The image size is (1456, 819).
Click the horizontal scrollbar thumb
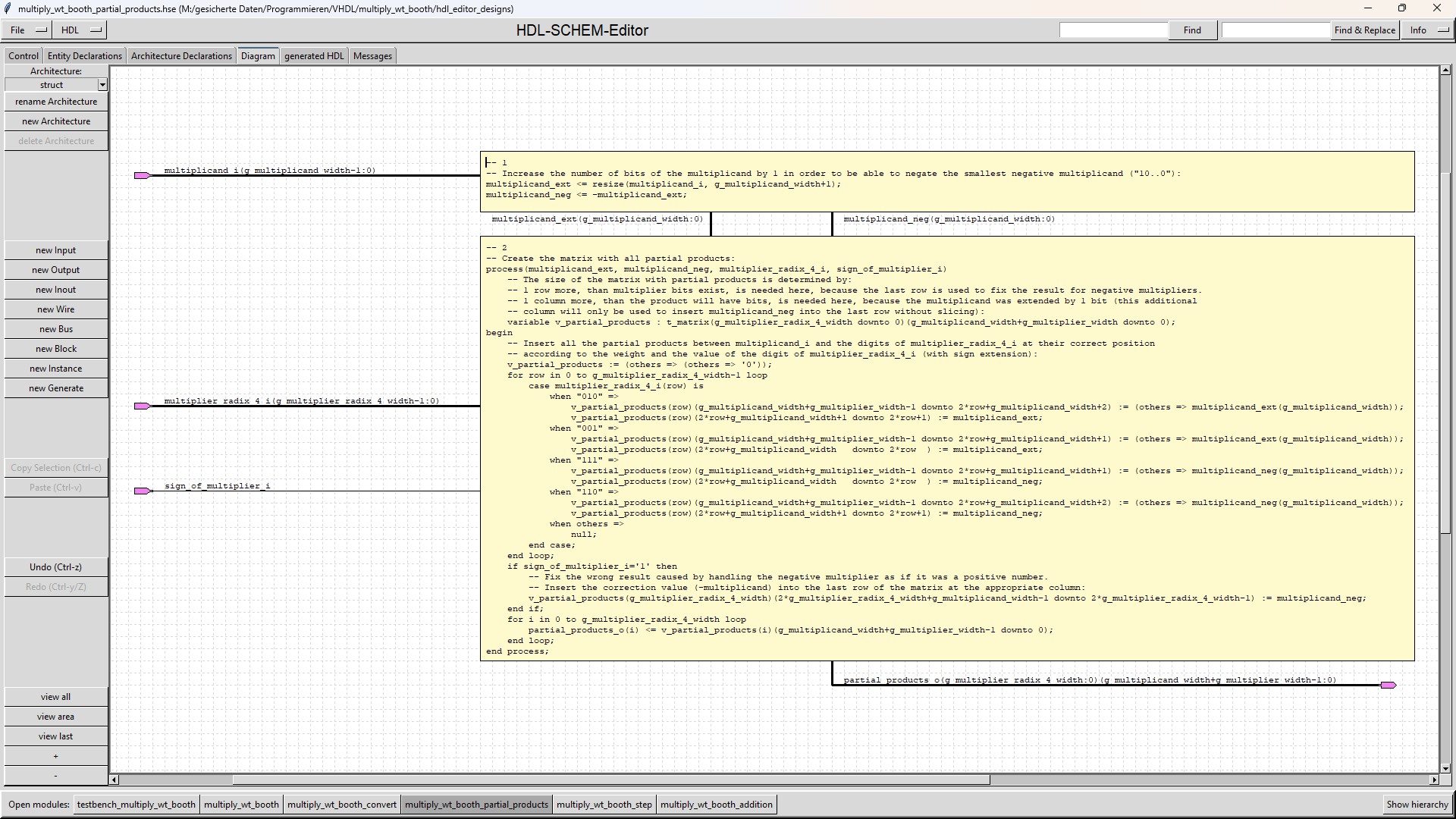pyautogui.click(x=610, y=780)
